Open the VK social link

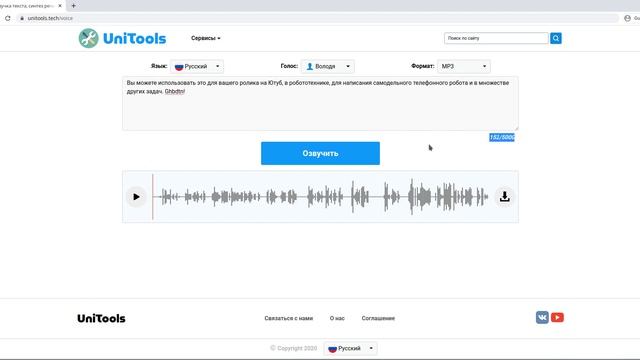542,317
